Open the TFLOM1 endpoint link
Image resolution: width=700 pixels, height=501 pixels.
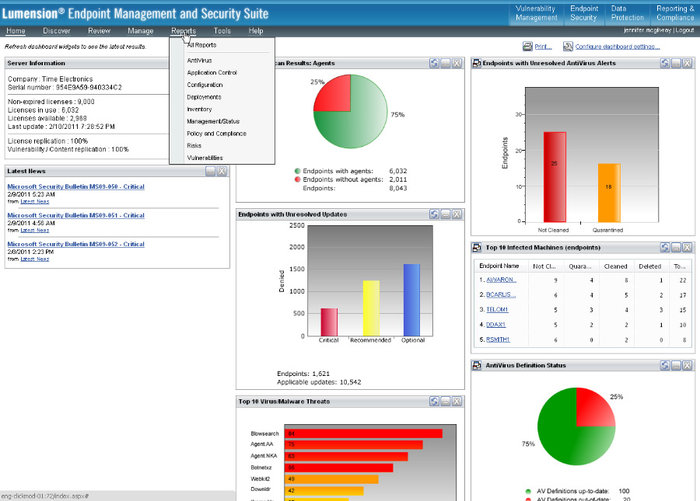tap(497, 309)
